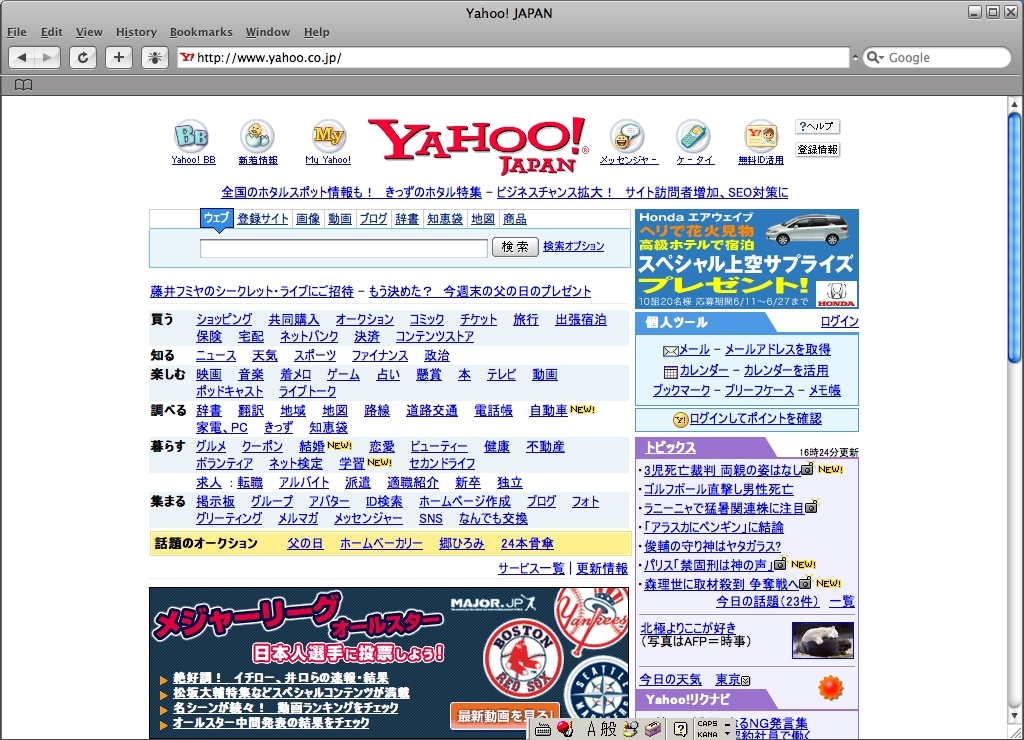This screenshot has width=1024, height=740.
Task: Click the browser Forward arrow button
Action: point(47,57)
